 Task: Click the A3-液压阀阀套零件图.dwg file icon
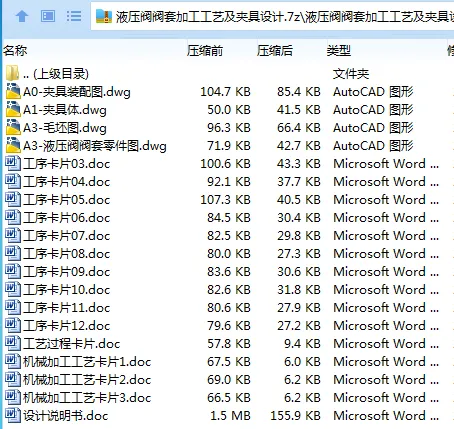pyautogui.click(x=13, y=145)
